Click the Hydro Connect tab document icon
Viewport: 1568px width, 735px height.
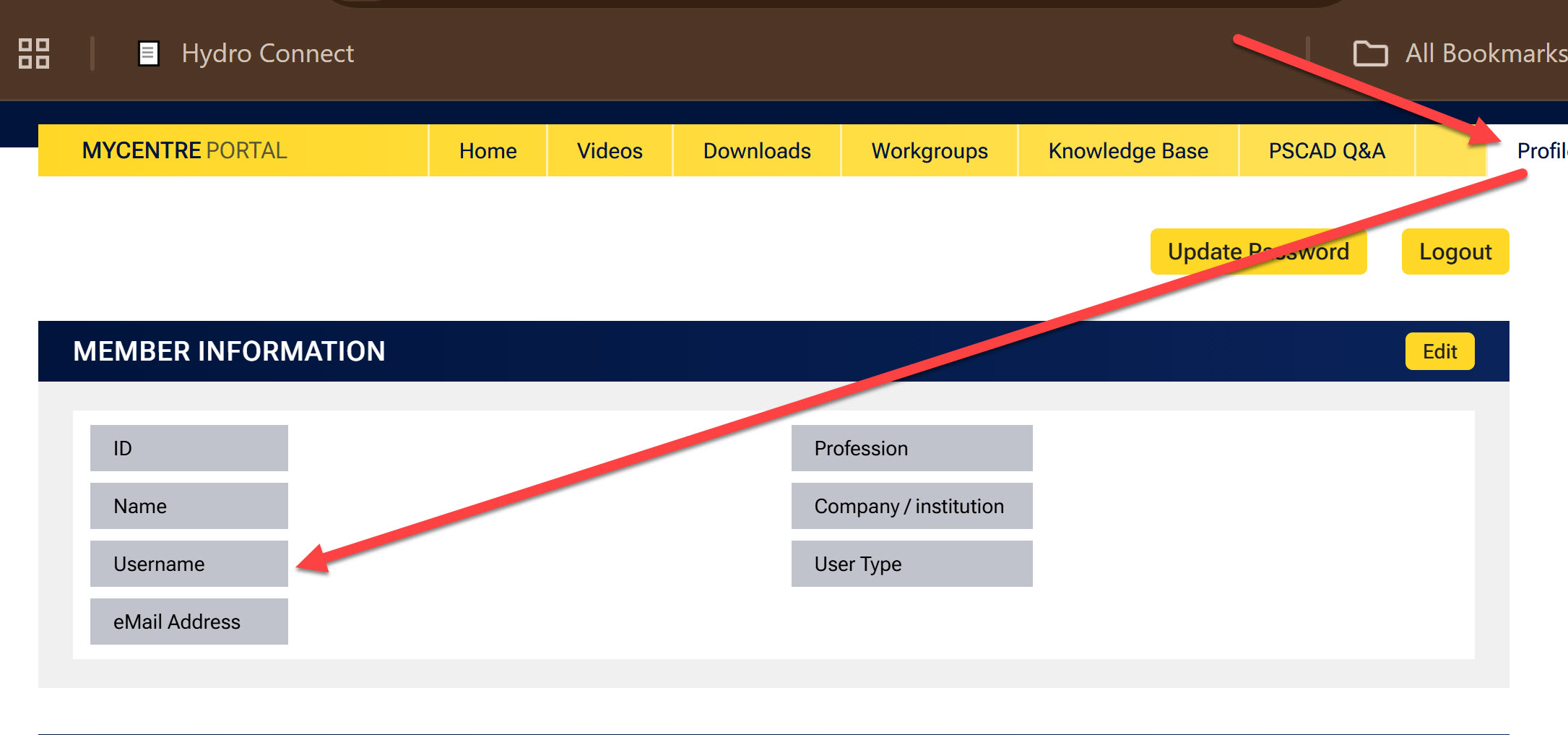[x=150, y=53]
